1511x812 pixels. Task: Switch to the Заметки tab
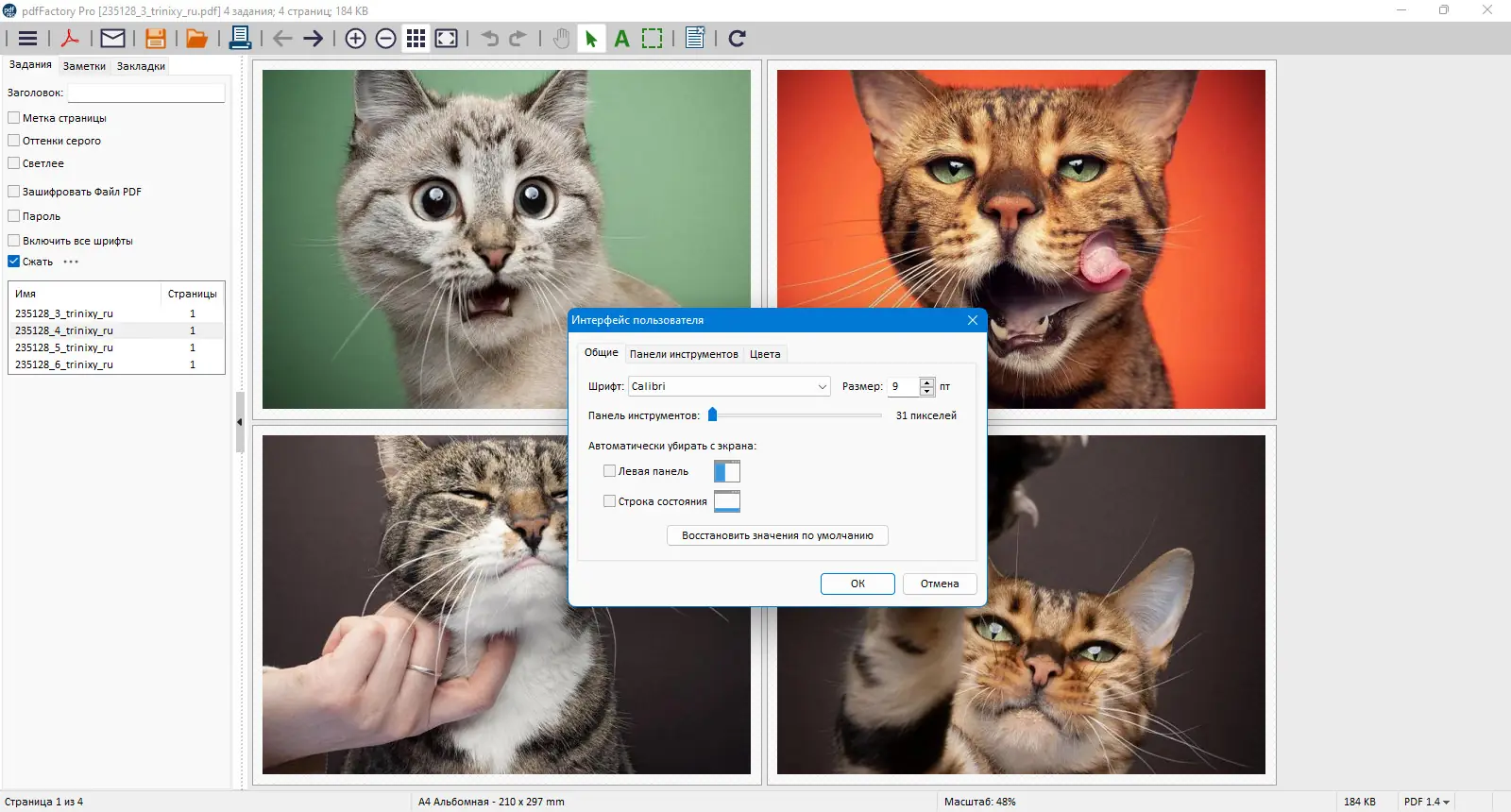click(84, 66)
